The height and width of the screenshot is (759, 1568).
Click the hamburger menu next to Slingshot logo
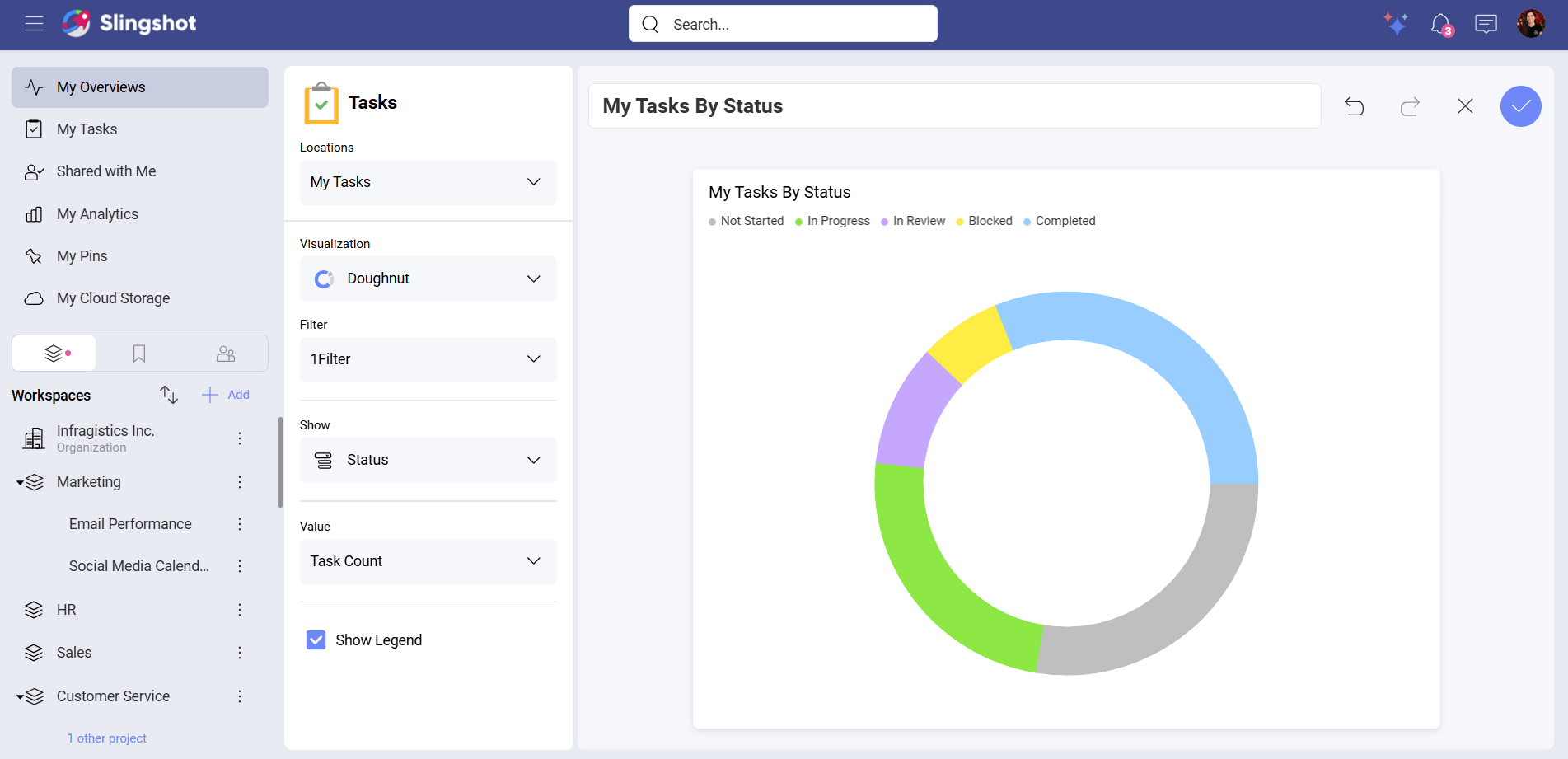point(34,24)
